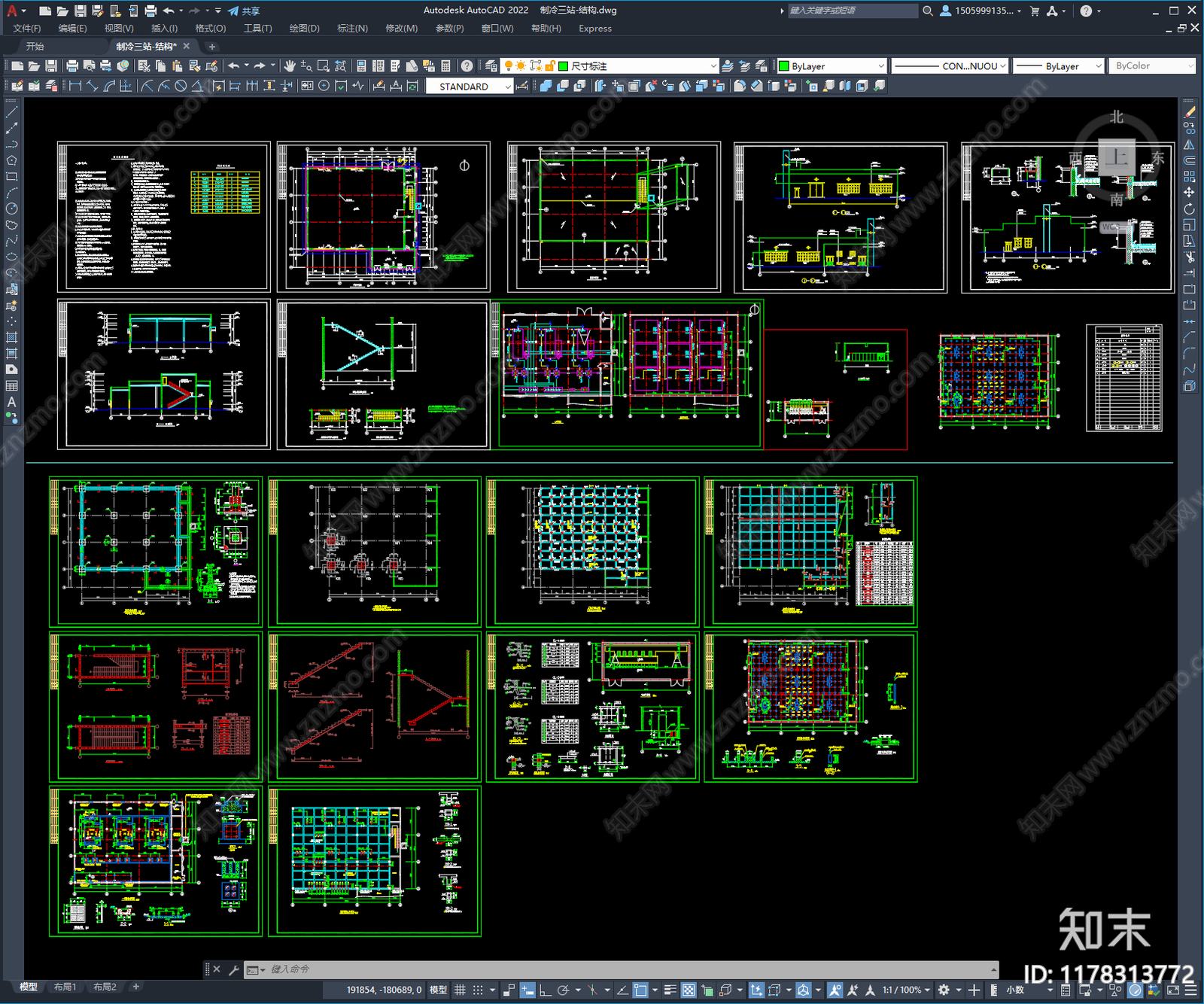1204x1004 pixels.
Task: Open the 文件(F) menu
Action: coord(27,29)
